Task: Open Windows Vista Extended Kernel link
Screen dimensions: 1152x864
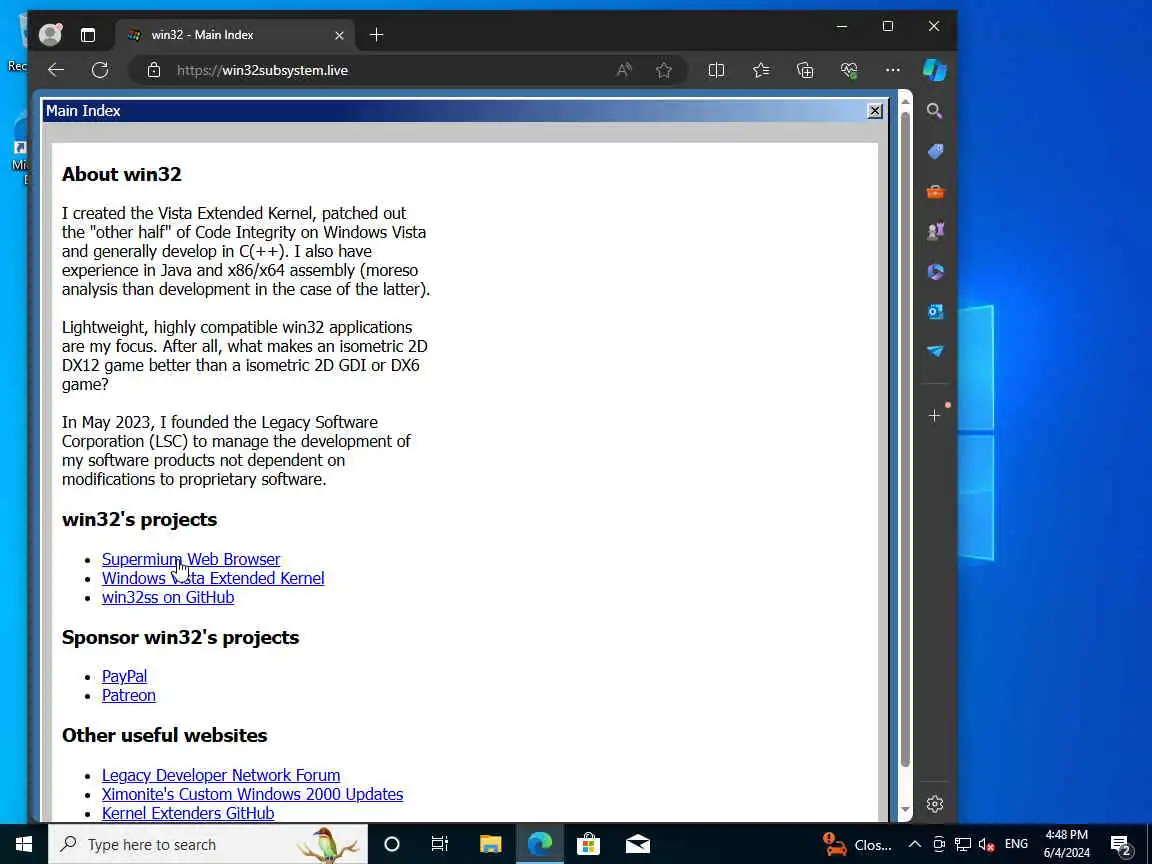Action: coord(213,578)
